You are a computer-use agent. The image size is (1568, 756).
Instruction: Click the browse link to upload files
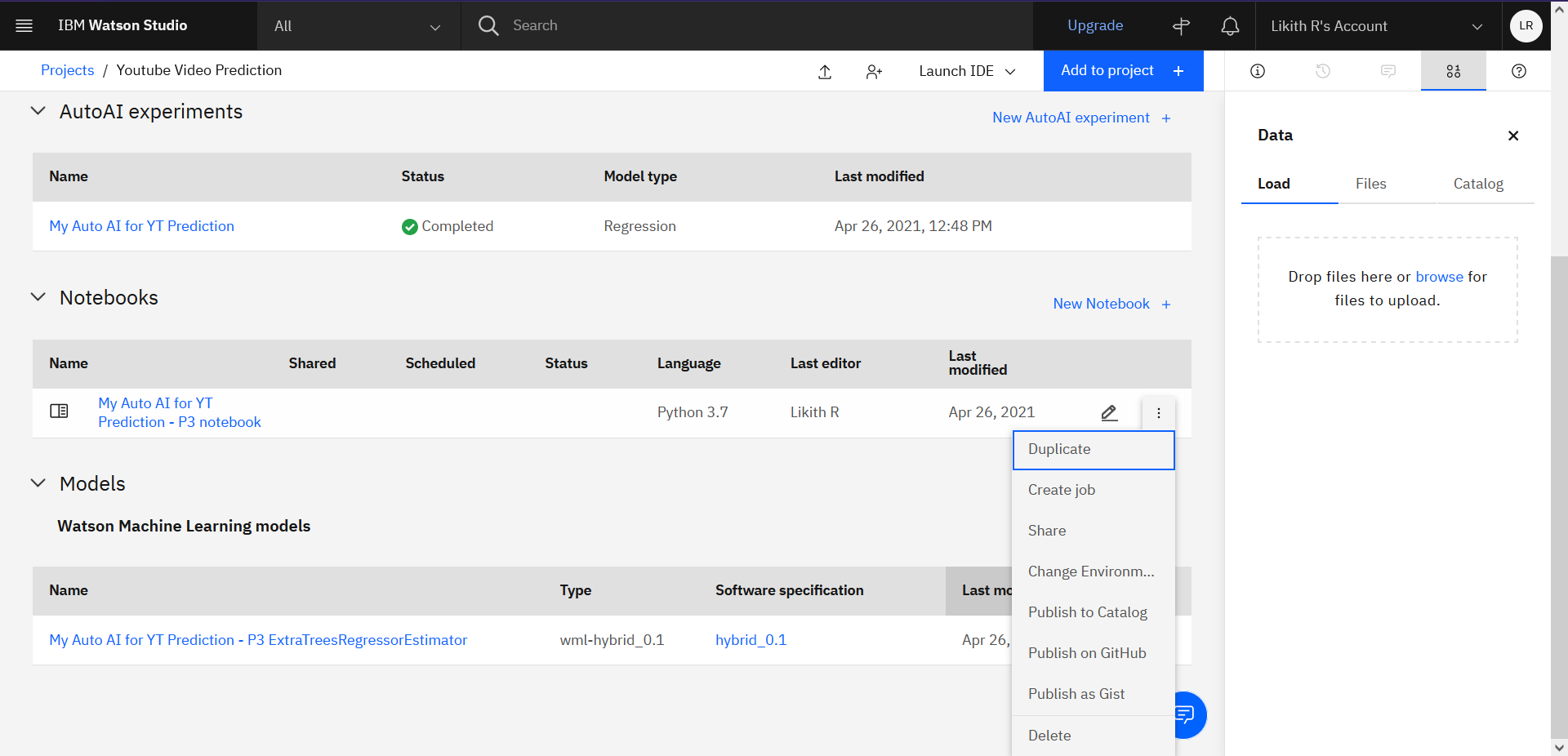[x=1439, y=277]
